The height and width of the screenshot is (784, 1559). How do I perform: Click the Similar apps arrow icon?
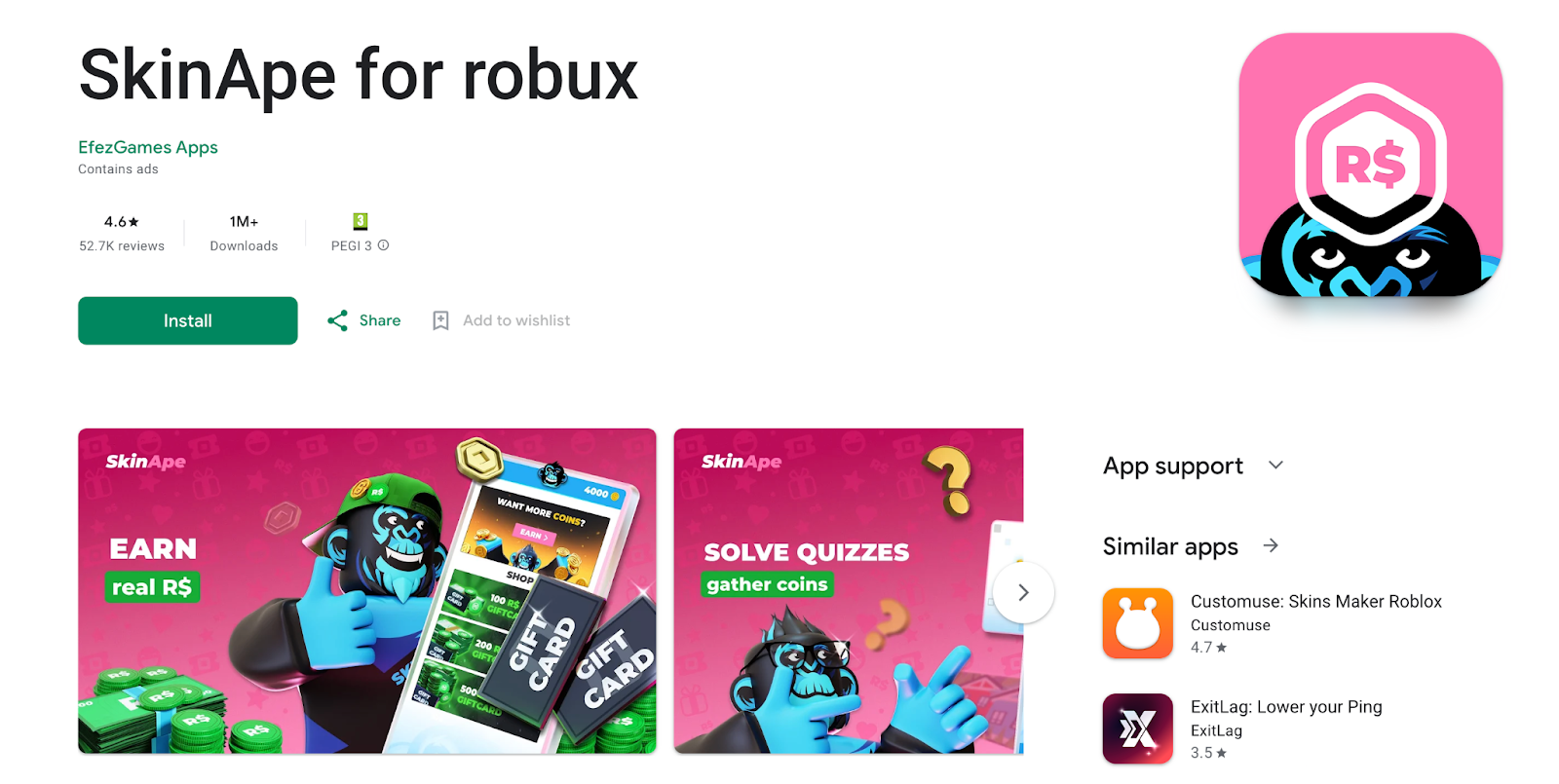[x=1271, y=546]
